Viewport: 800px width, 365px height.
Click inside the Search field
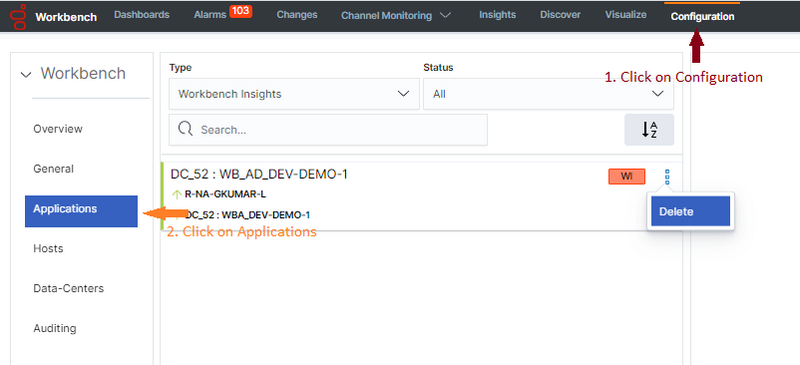(328, 130)
